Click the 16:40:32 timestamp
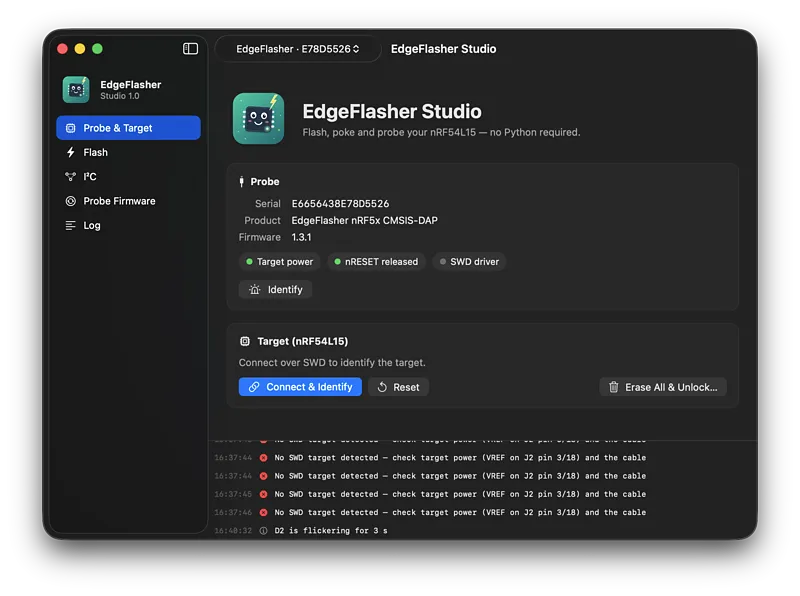The image size is (800, 596). pos(233,531)
